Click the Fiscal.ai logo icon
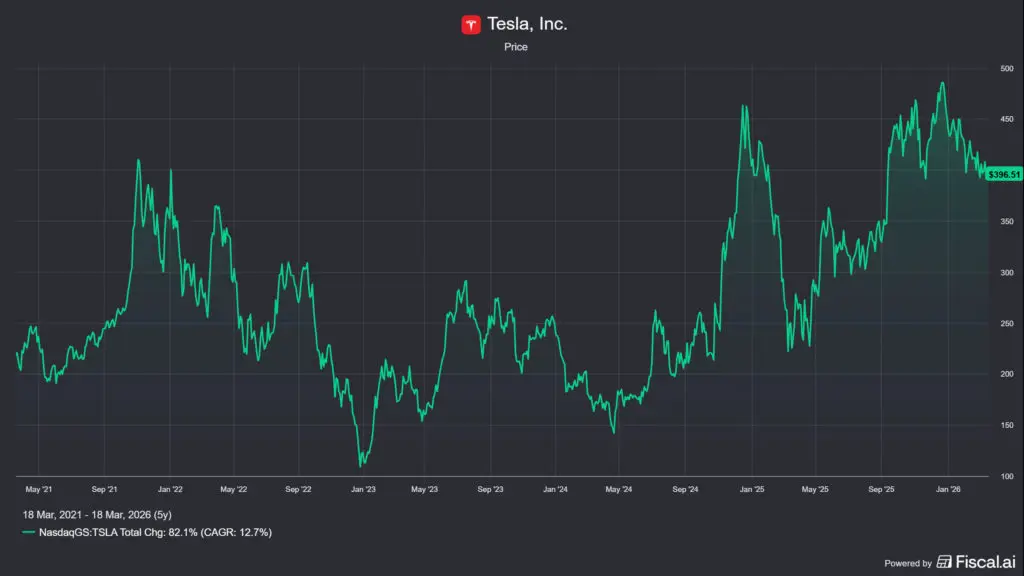The width and height of the screenshot is (1024, 576). point(944,562)
